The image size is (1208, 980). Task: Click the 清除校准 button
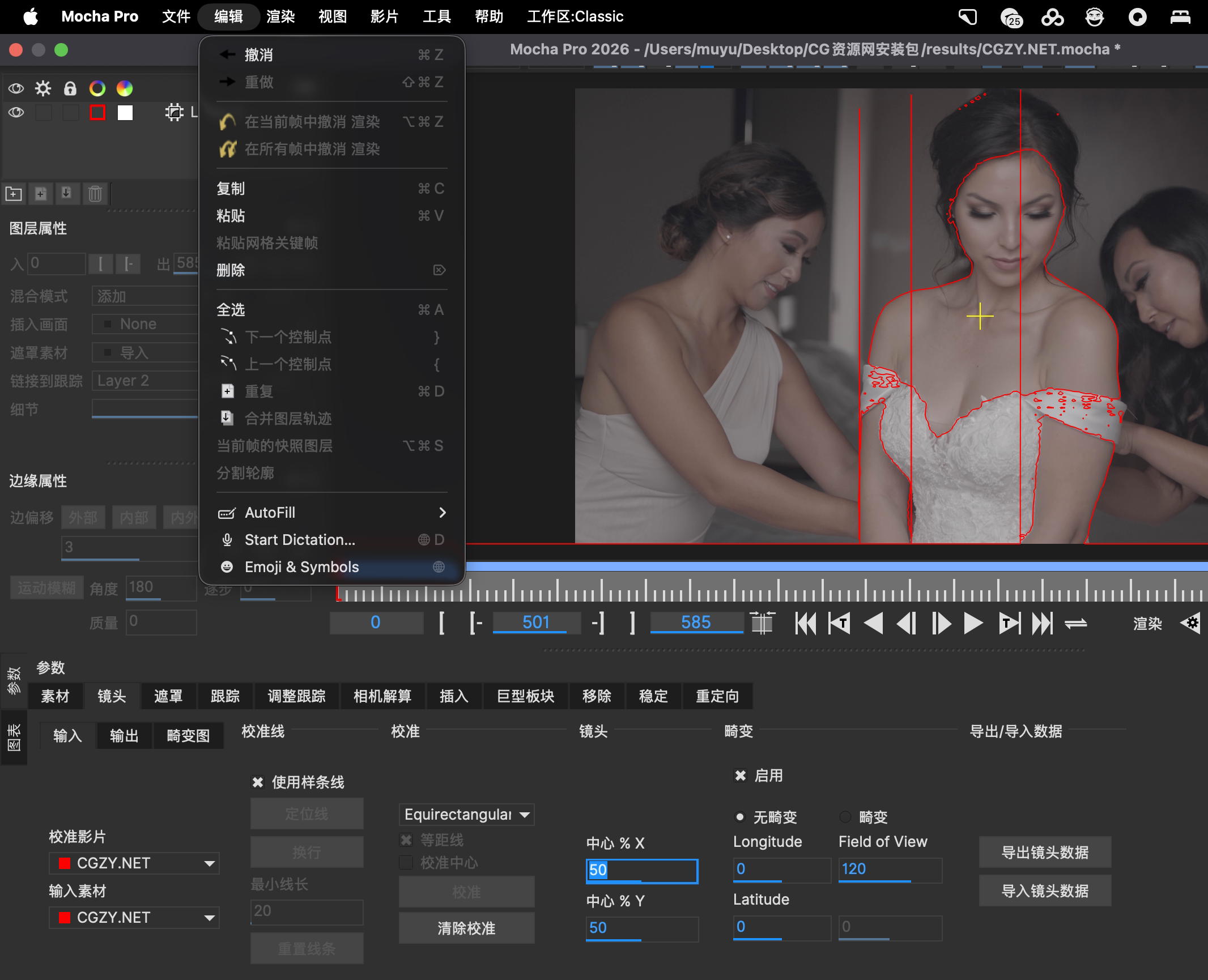[466, 928]
